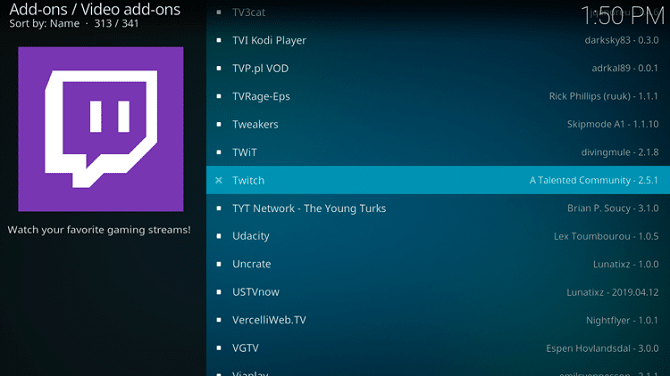Image resolution: width=670 pixels, height=376 pixels.
Task: Click the bullet icon beside Tweakers
Action: coord(219,124)
